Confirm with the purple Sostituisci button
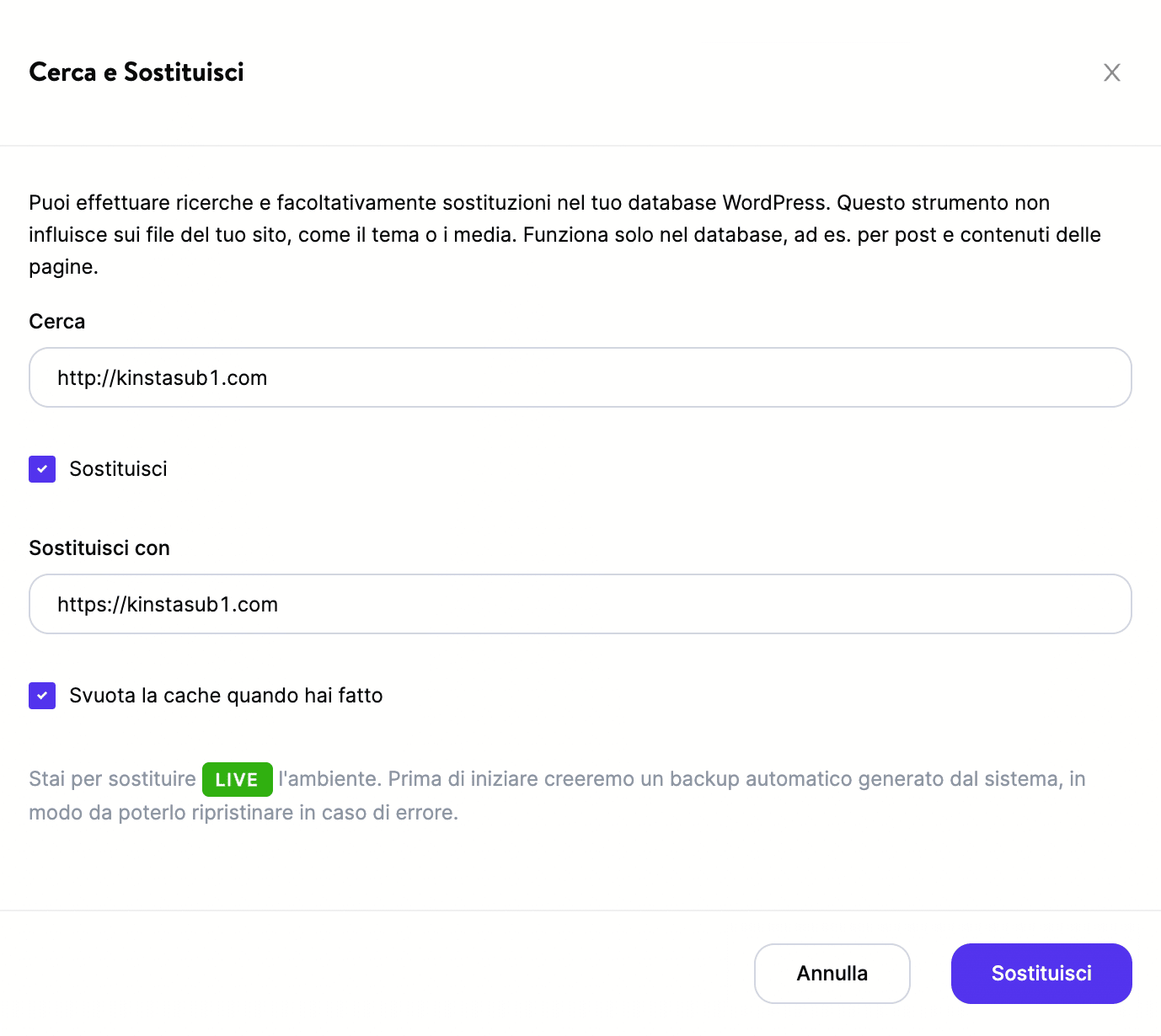1161x1036 pixels. (x=1041, y=974)
